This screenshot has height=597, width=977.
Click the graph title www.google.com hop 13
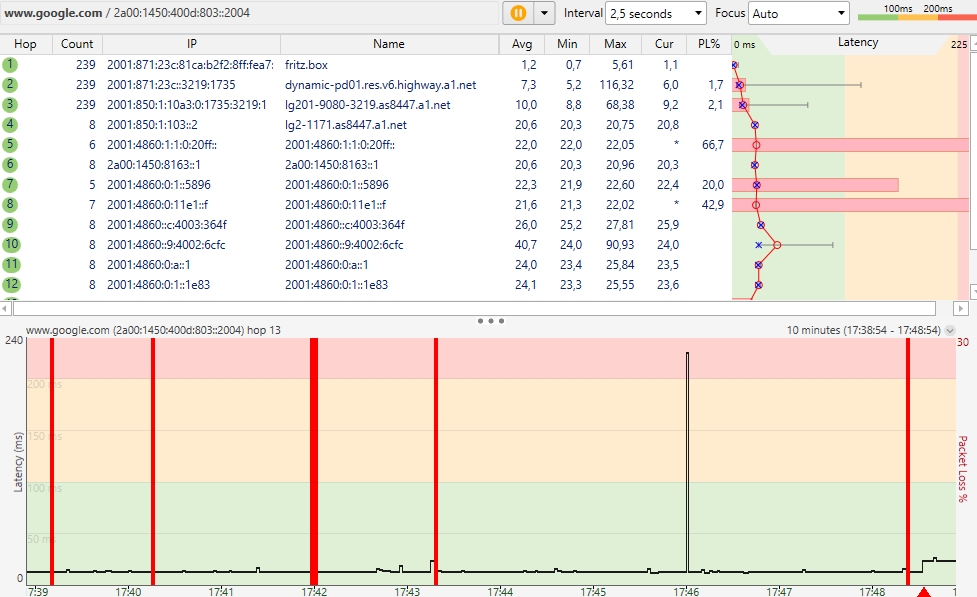click(x=153, y=330)
